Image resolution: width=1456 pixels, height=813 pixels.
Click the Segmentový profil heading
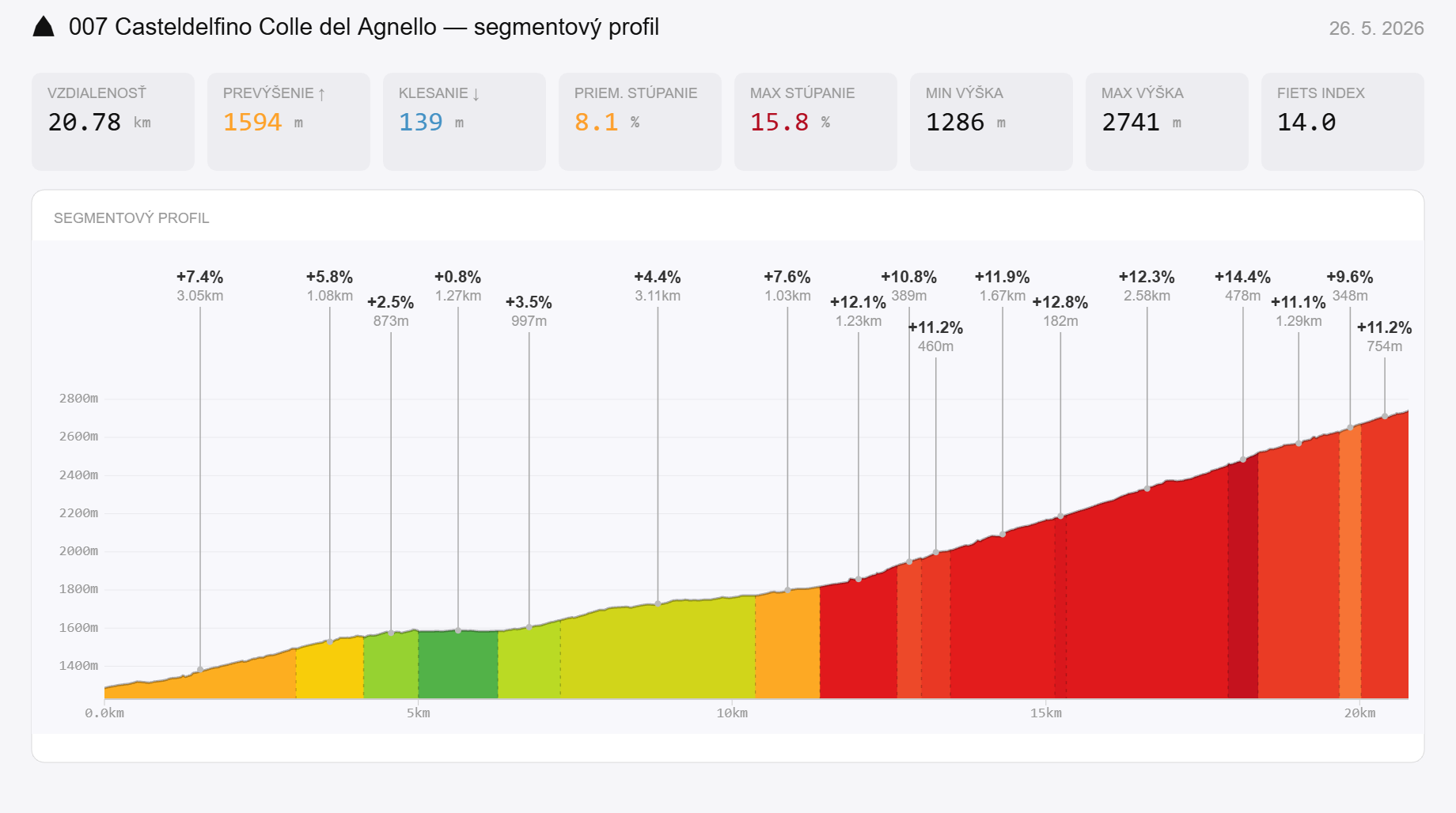[131, 218]
